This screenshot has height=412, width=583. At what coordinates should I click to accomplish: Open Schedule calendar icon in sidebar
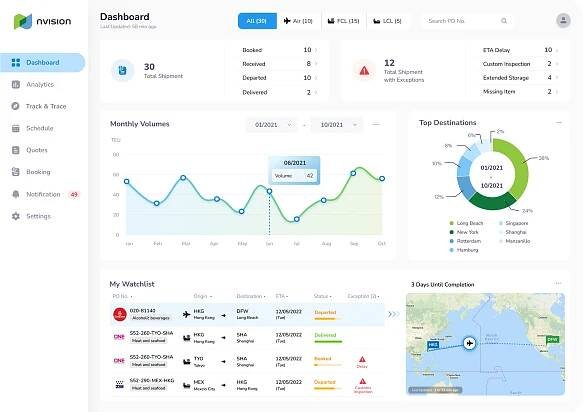[x=16, y=128]
